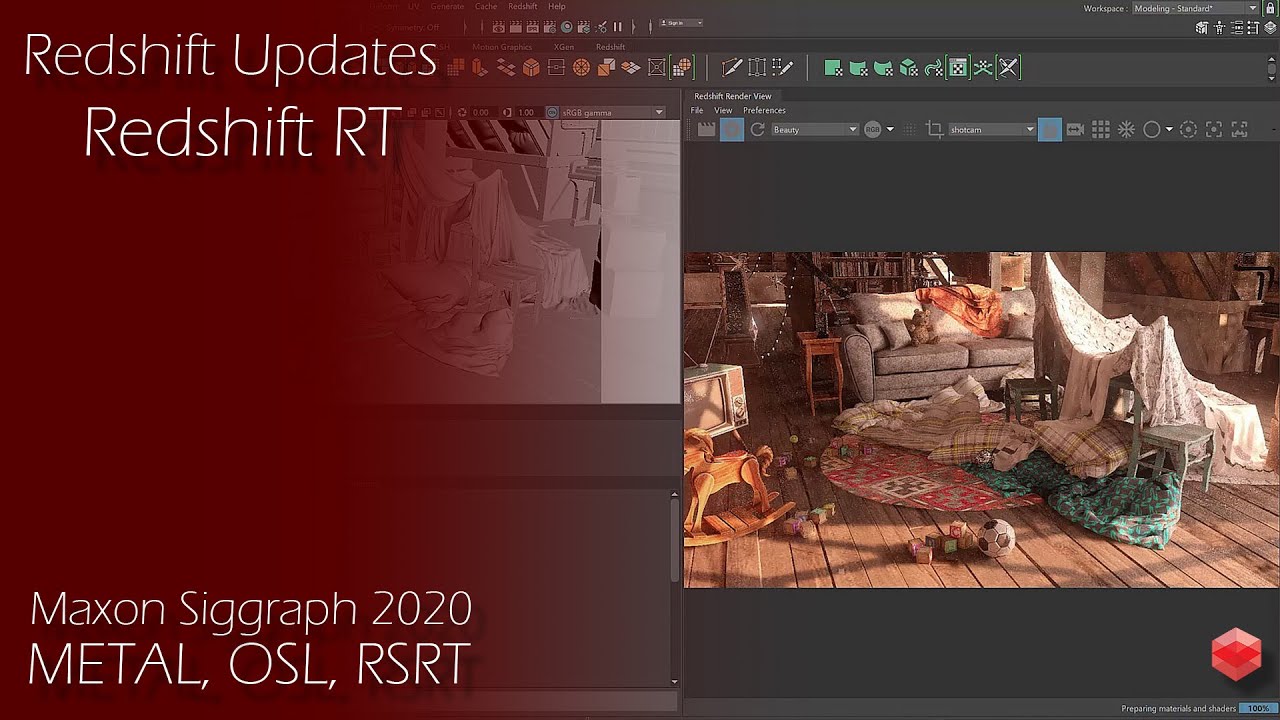Screen dimensions: 1280x720
Task: Toggle the highlighted blue button right of shotcam
Action: click(x=1050, y=129)
